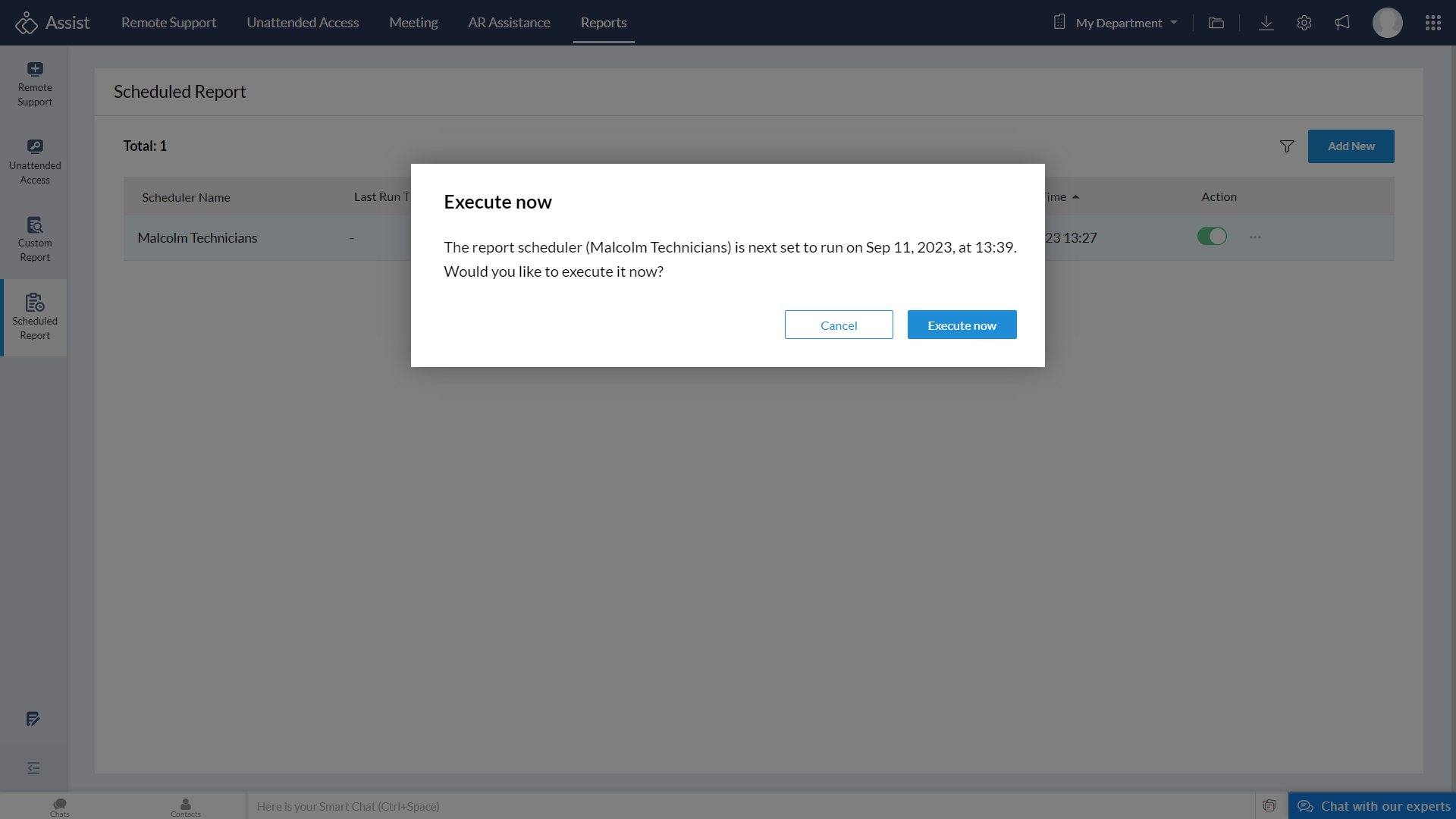The image size is (1456, 819).
Task: Switch to Custom Report in the sidebar
Action: pos(35,239)
